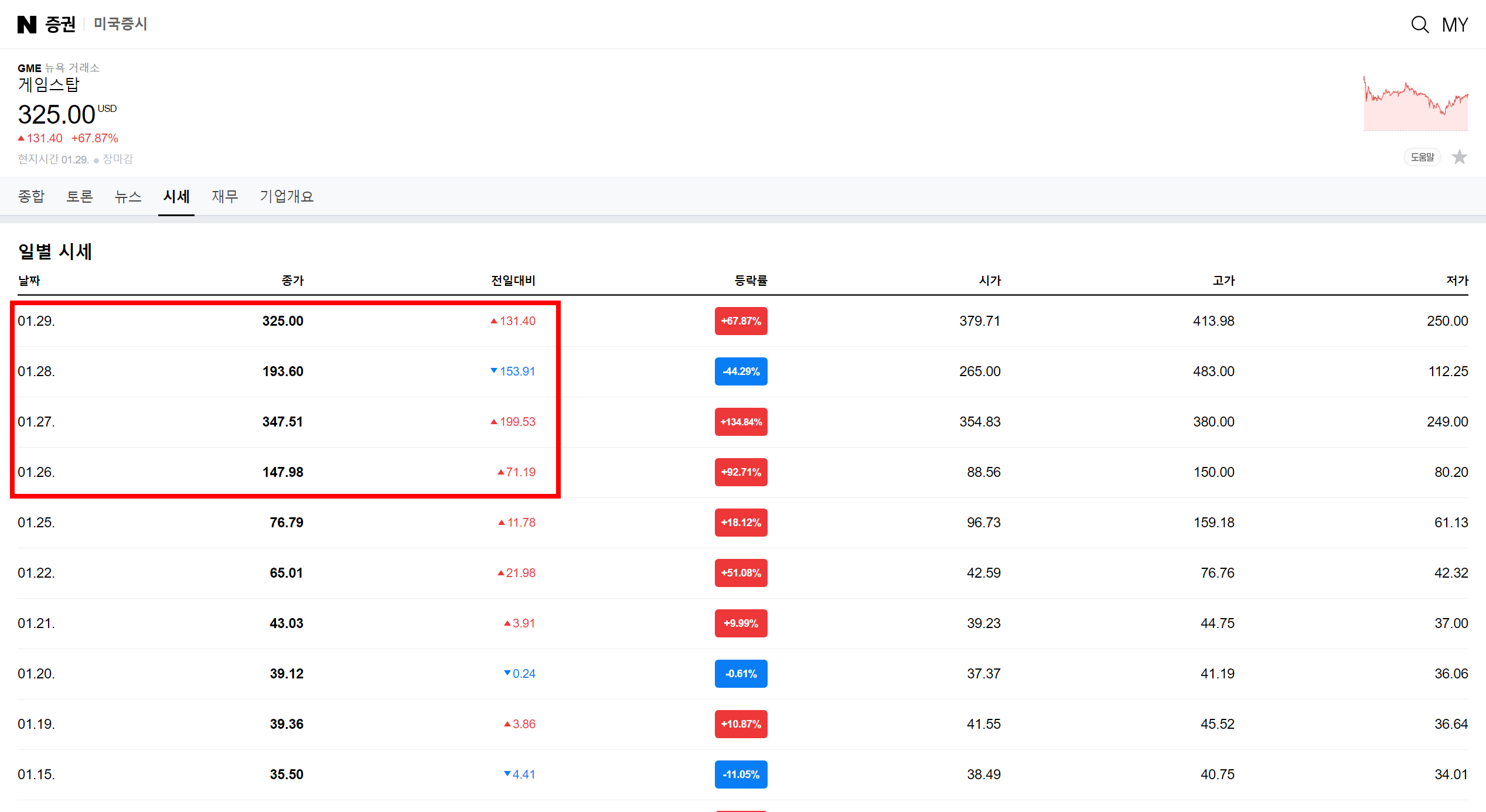Select the 01.20. date cell
This screenshot has width=1486, height=812.
coord(36,674)
